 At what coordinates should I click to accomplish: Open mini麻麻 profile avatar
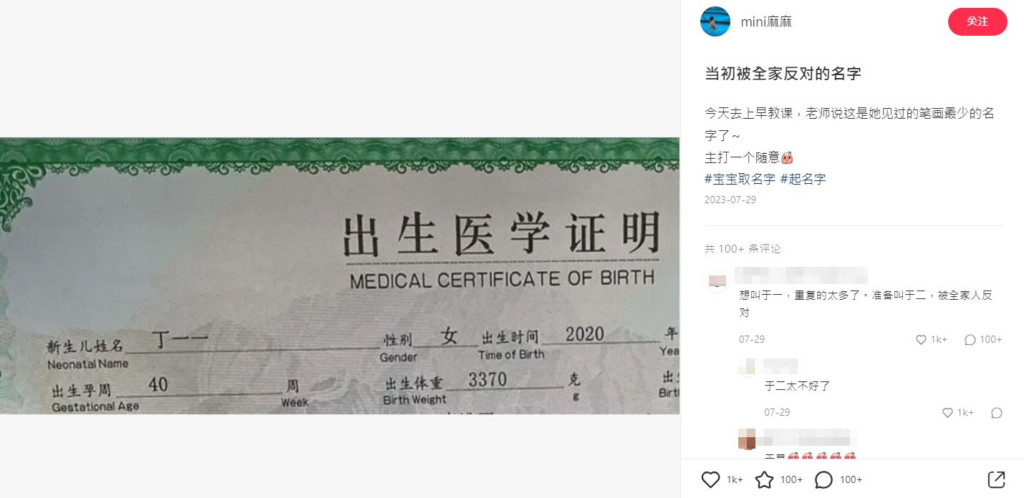click(715, 22)
